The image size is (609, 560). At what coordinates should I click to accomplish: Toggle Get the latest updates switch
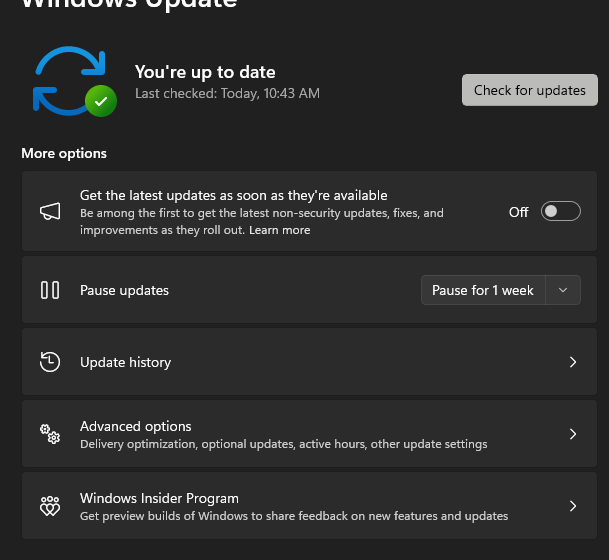tap(560, 211)
